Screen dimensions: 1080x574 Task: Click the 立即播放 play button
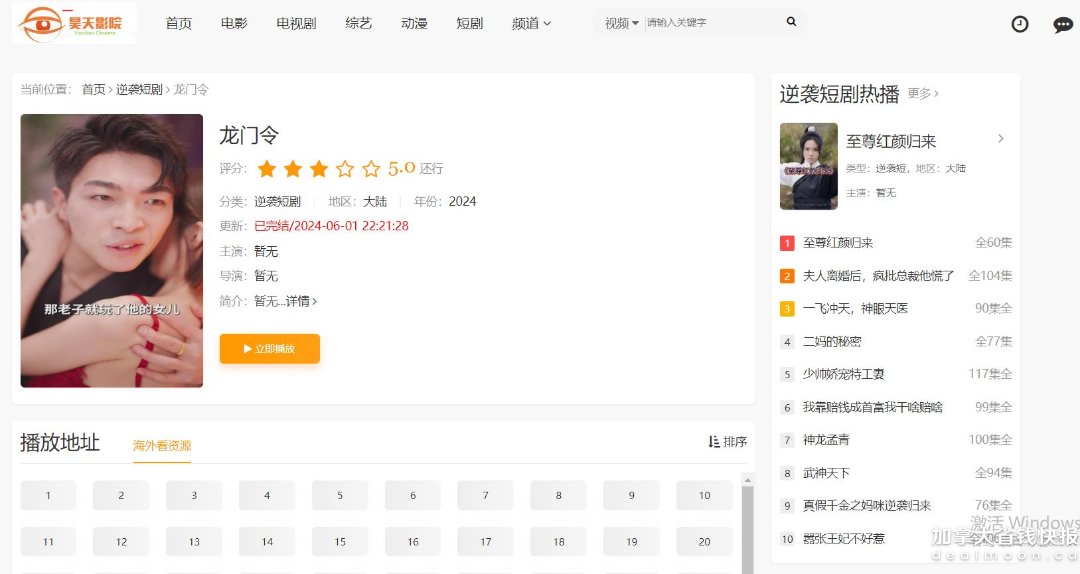pyautogui.click(x=270, y=349)
